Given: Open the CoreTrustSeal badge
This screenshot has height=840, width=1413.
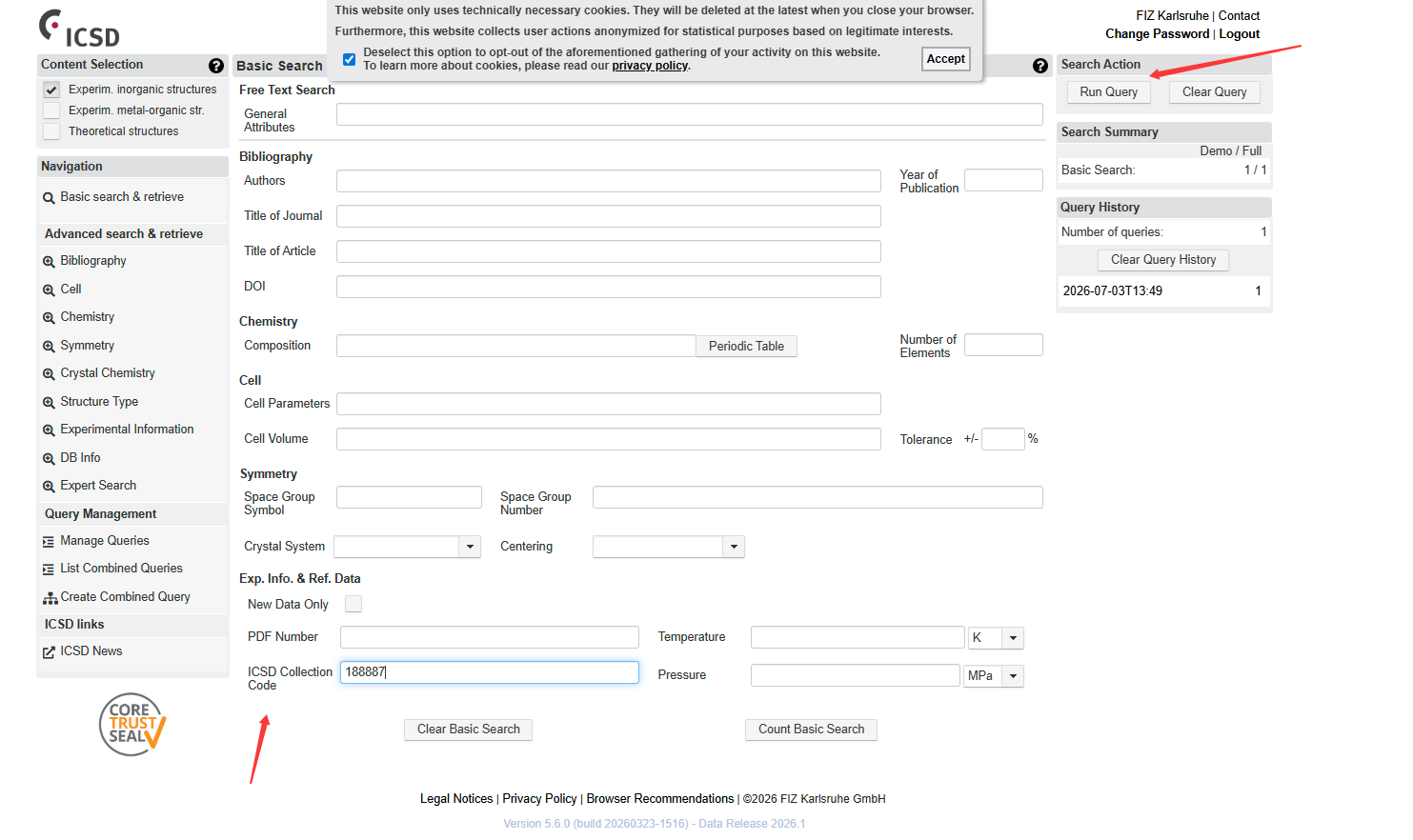Looking at the screenshot, I should [x=132, y=725].
